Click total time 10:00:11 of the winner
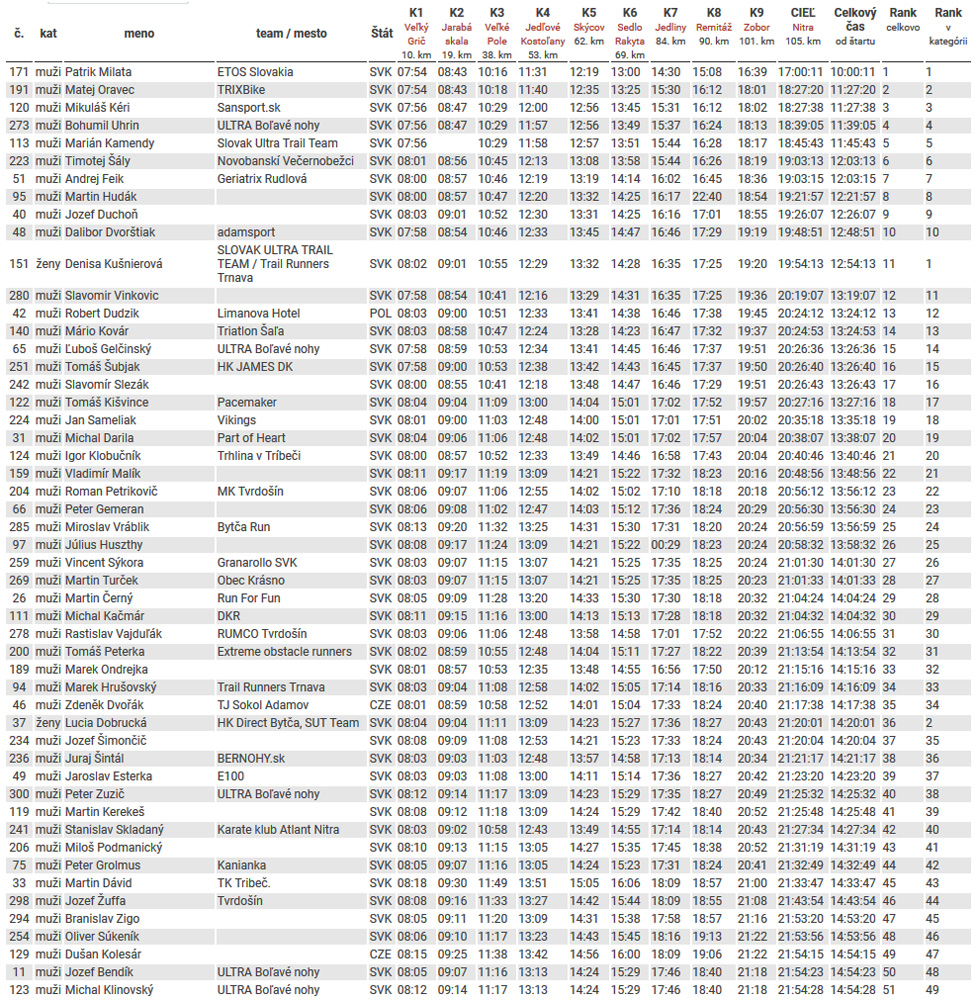Viewport: 975px width, 1000px height. click(x=853, y=72)
